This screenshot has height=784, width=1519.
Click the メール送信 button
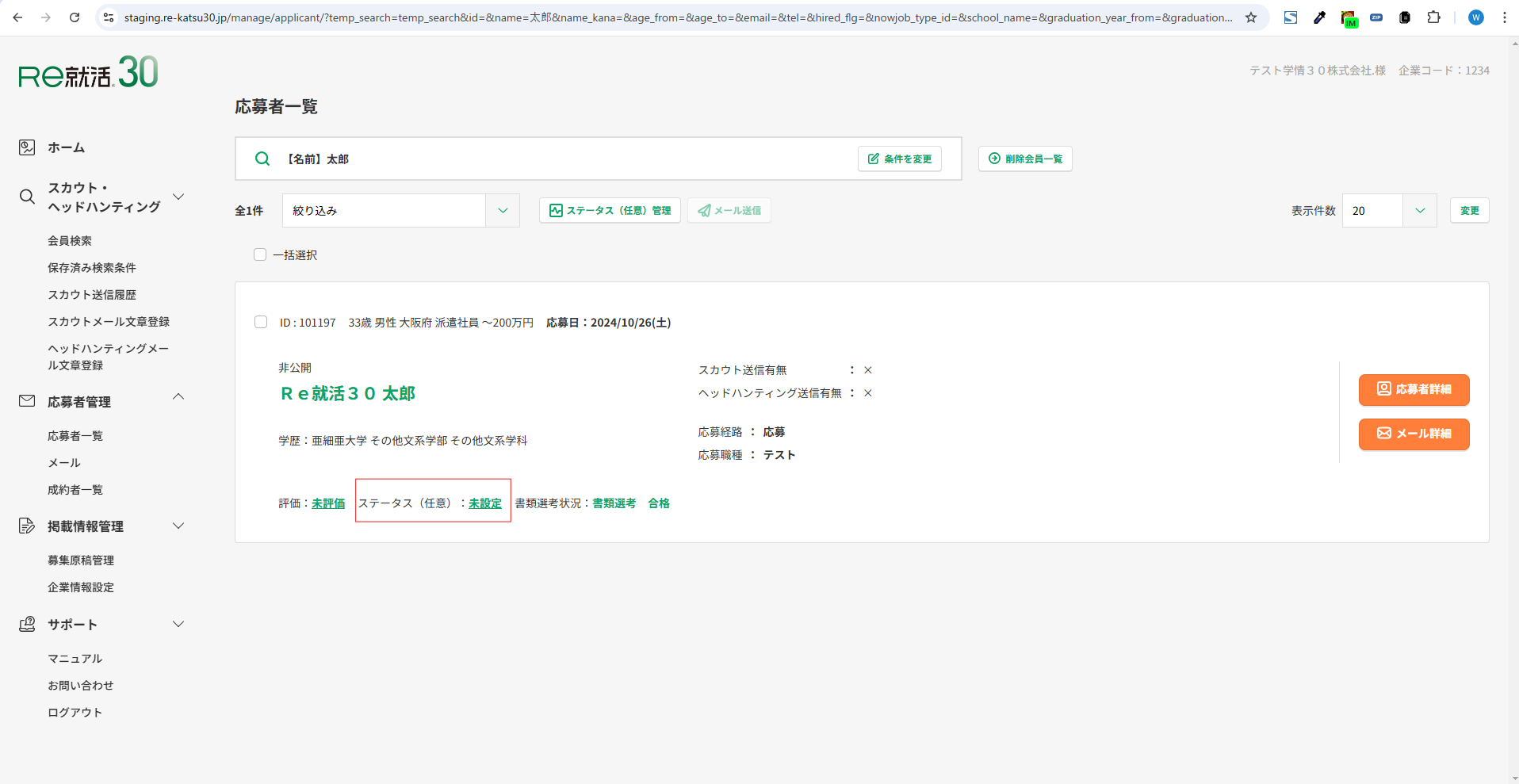[x=729, y=210]
